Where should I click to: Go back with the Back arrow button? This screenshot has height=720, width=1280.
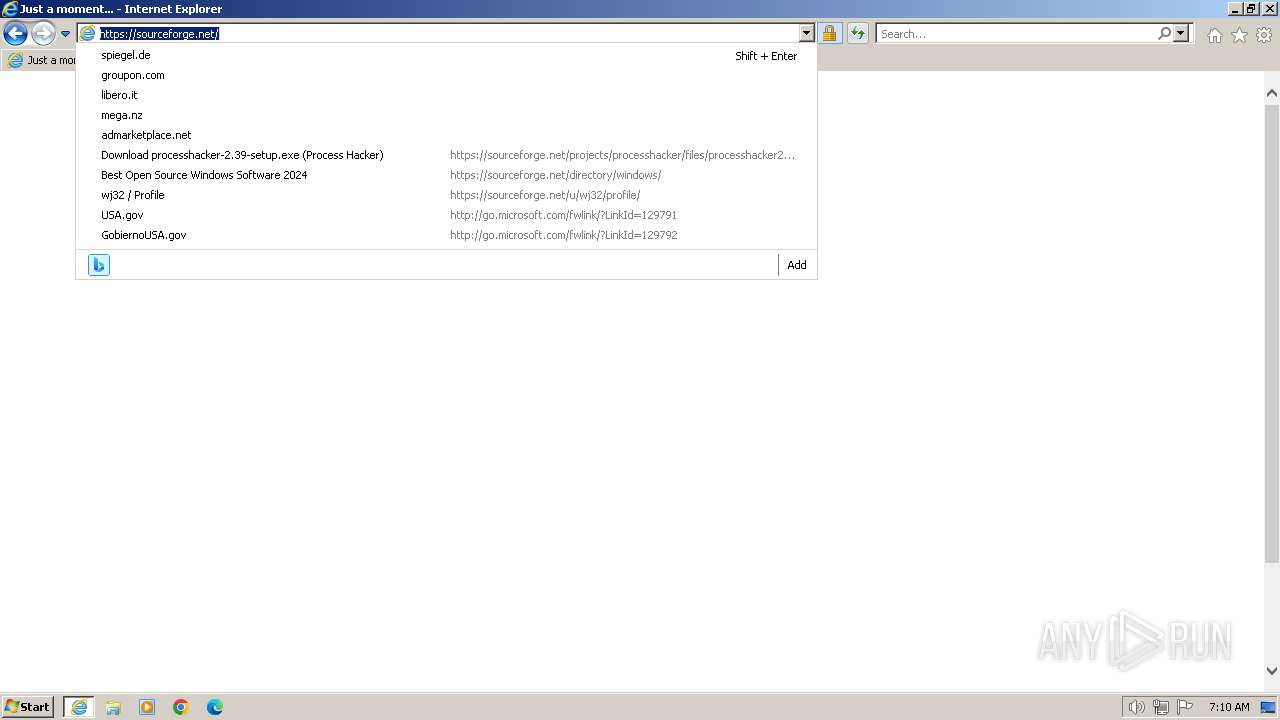point(15,34)
